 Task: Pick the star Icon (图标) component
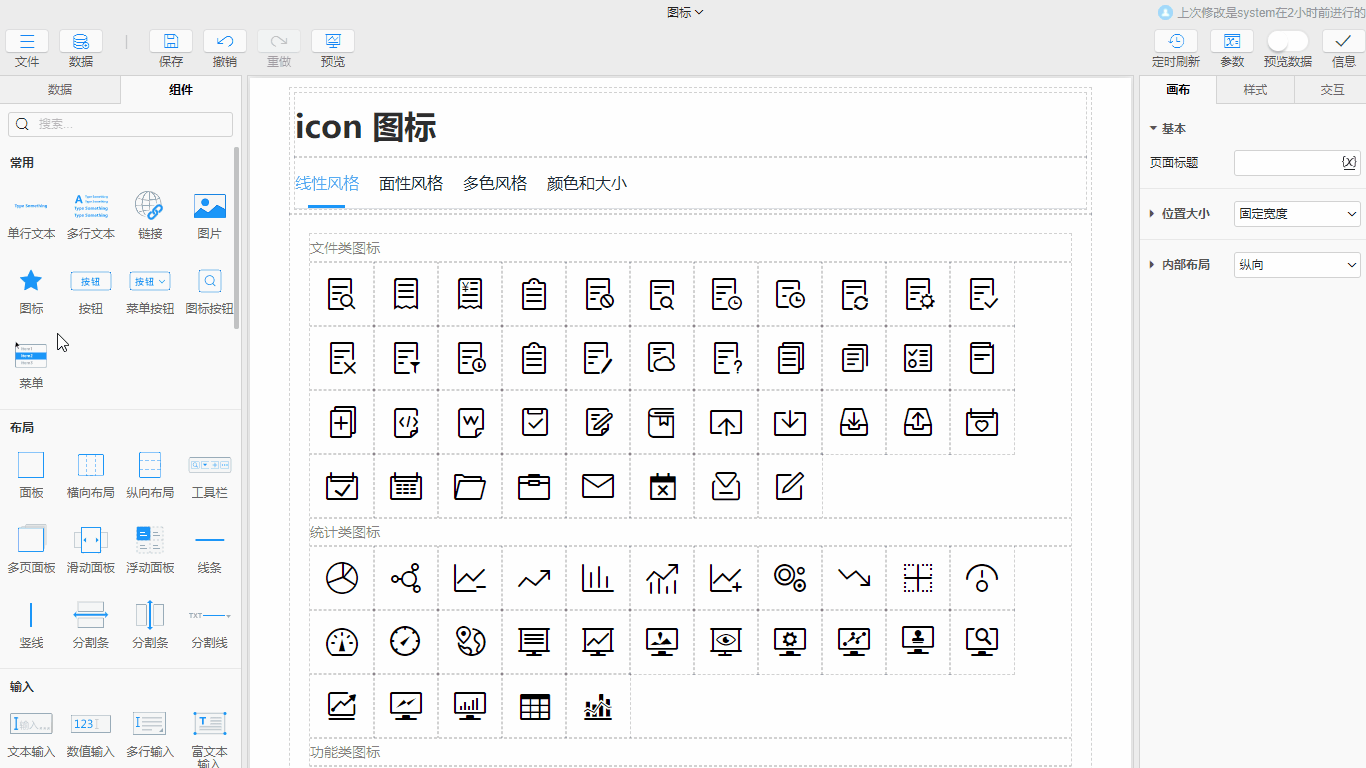click(x=31, y=281)
